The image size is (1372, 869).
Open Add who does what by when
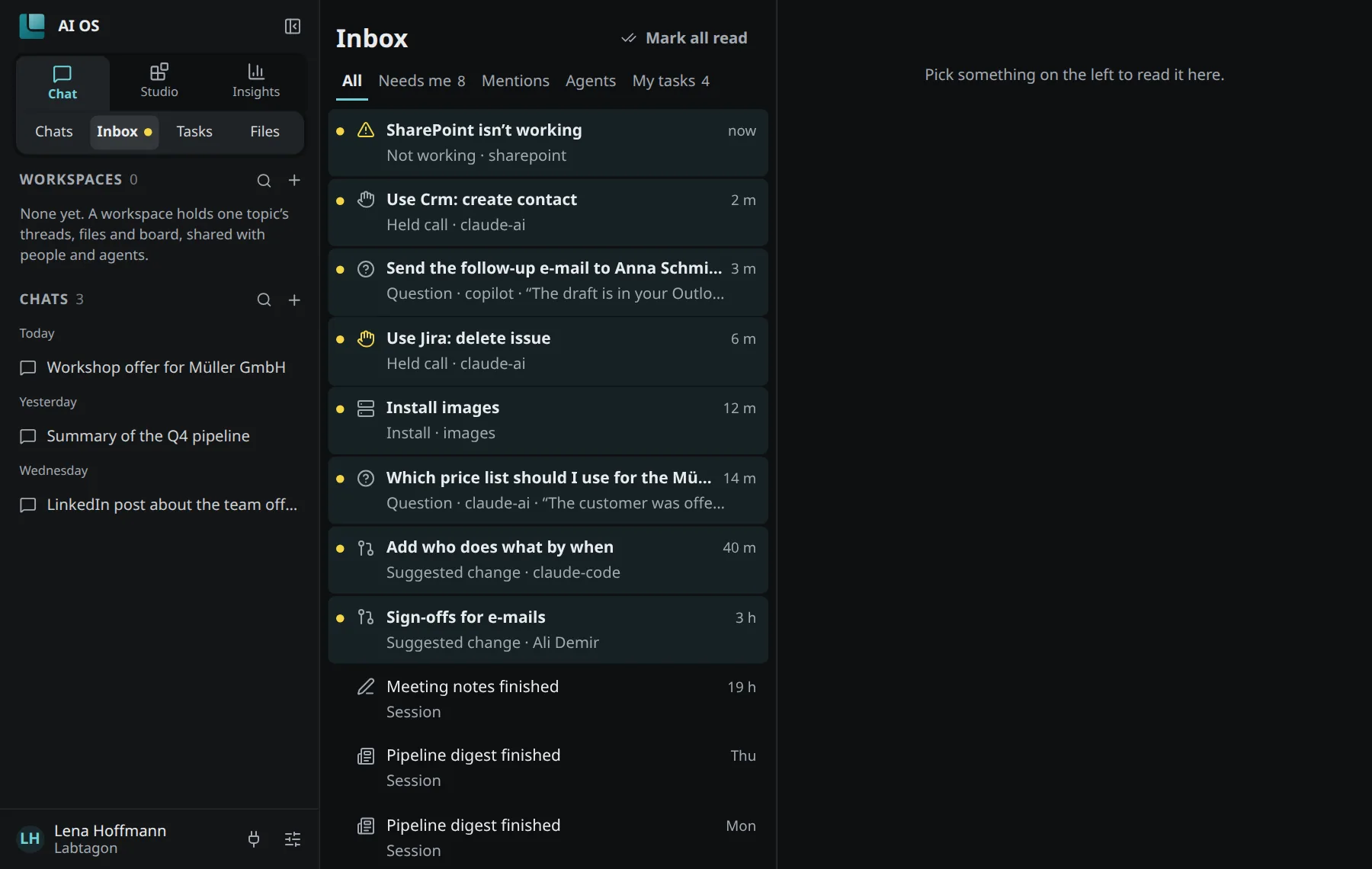[548, 560]
